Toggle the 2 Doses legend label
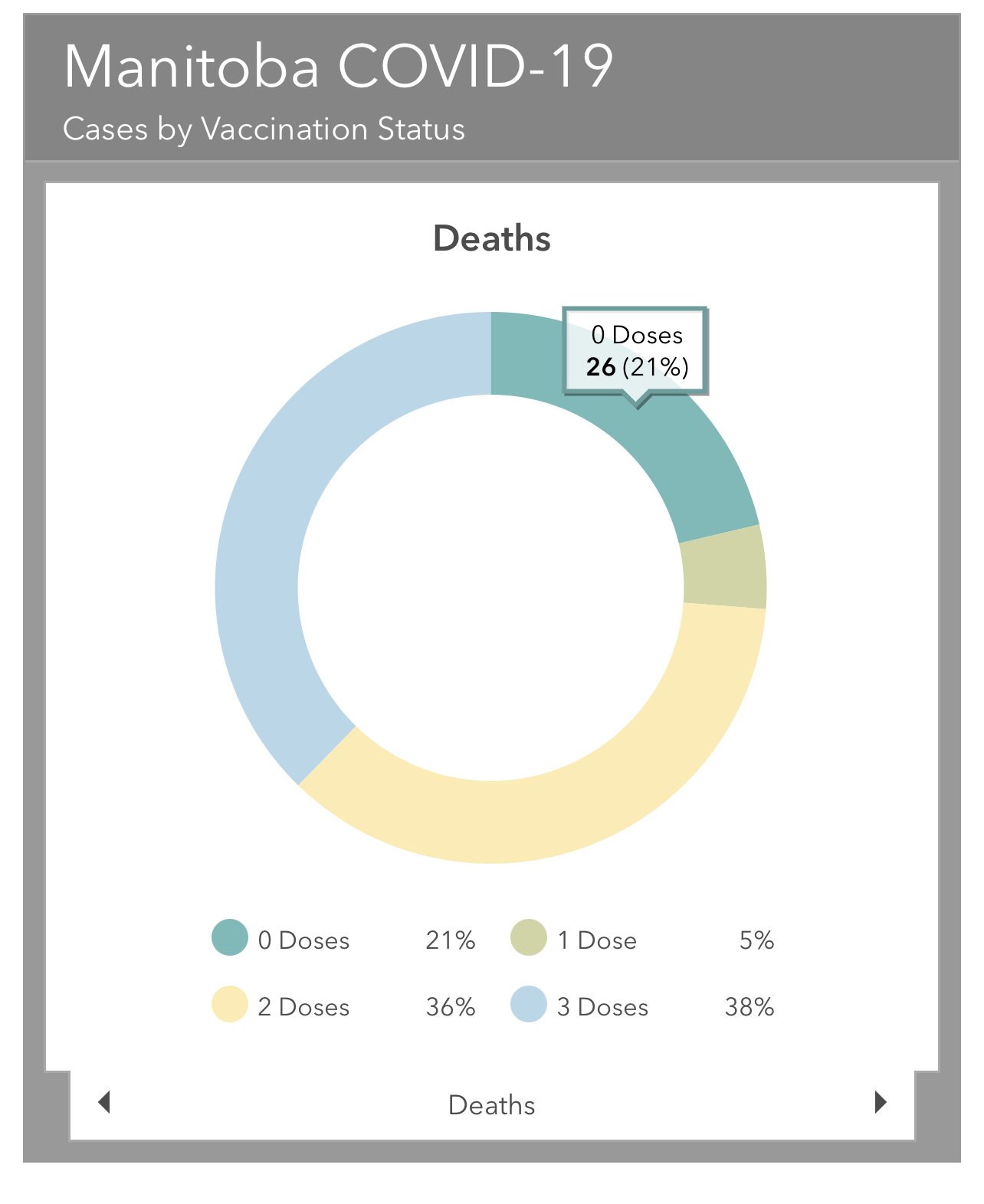This screenshot has width=984, height=1204. [x=303, y=1007]
